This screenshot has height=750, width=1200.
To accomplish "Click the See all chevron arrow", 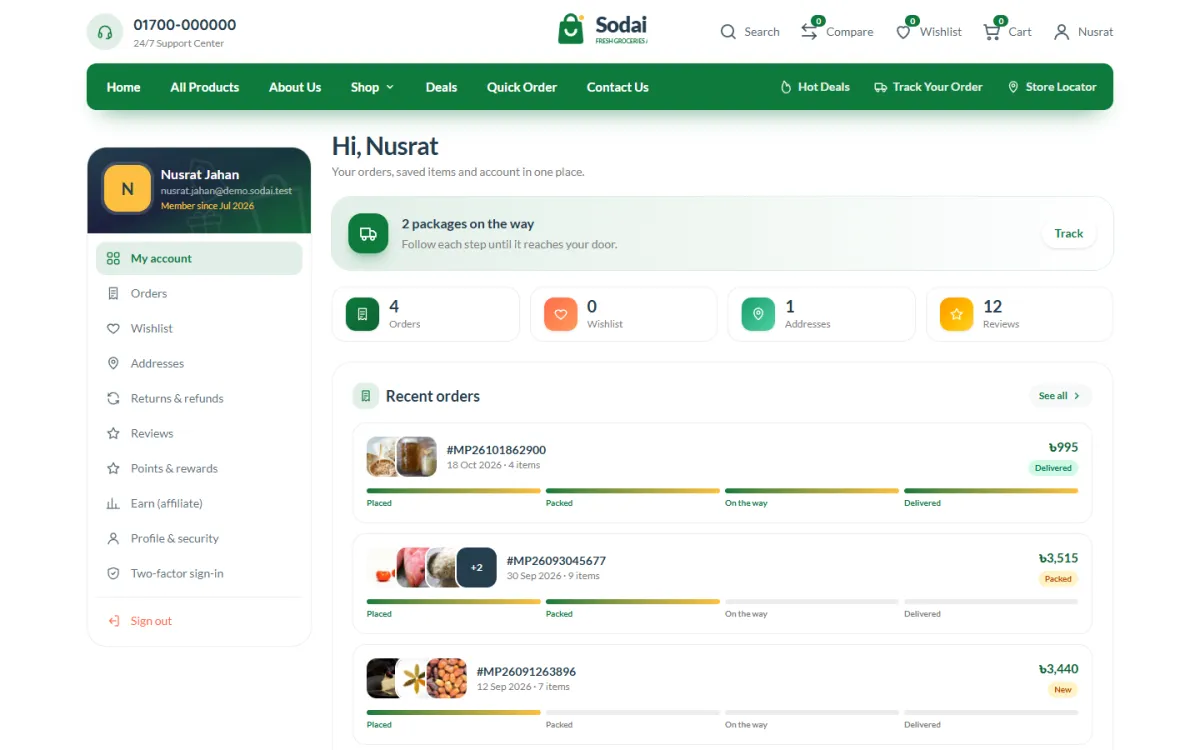I will click(x=1077, y=396).
